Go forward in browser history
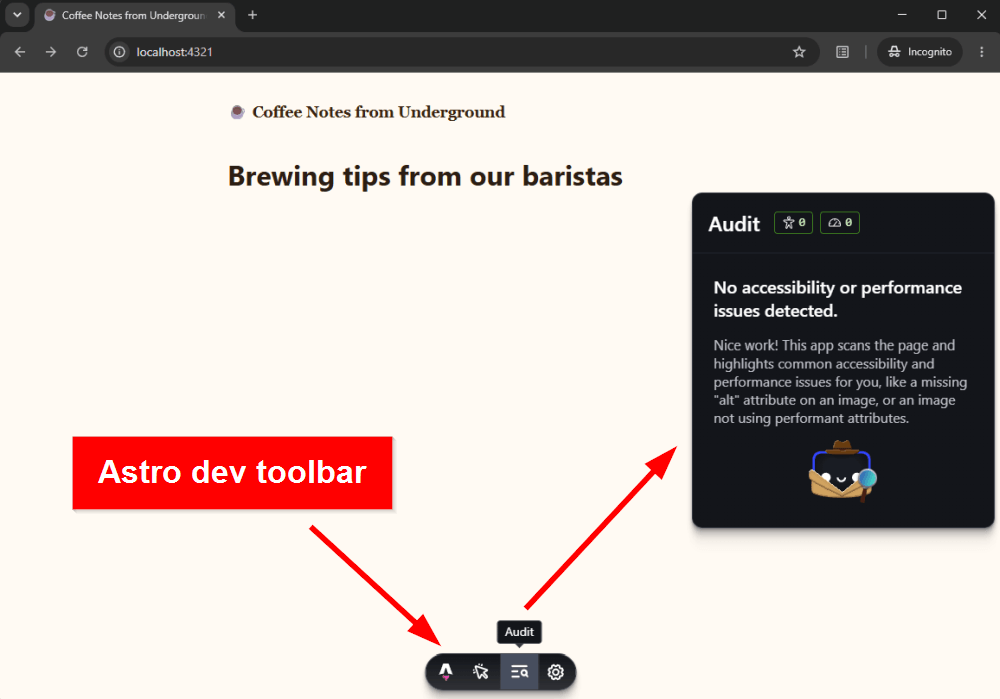 point(51,52)
